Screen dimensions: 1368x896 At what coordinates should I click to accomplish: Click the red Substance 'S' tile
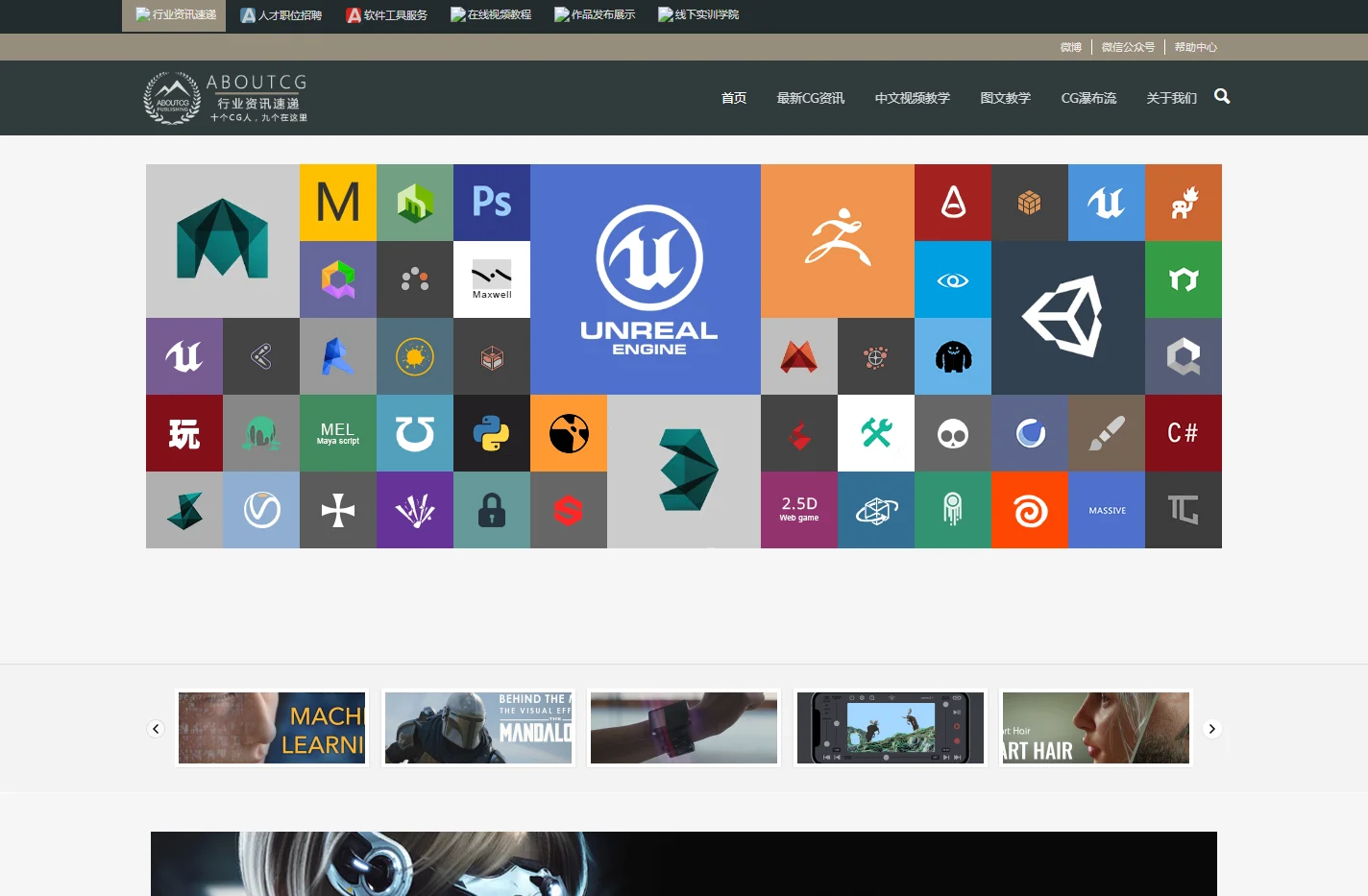pyautogui.click(x=569, y=510)
